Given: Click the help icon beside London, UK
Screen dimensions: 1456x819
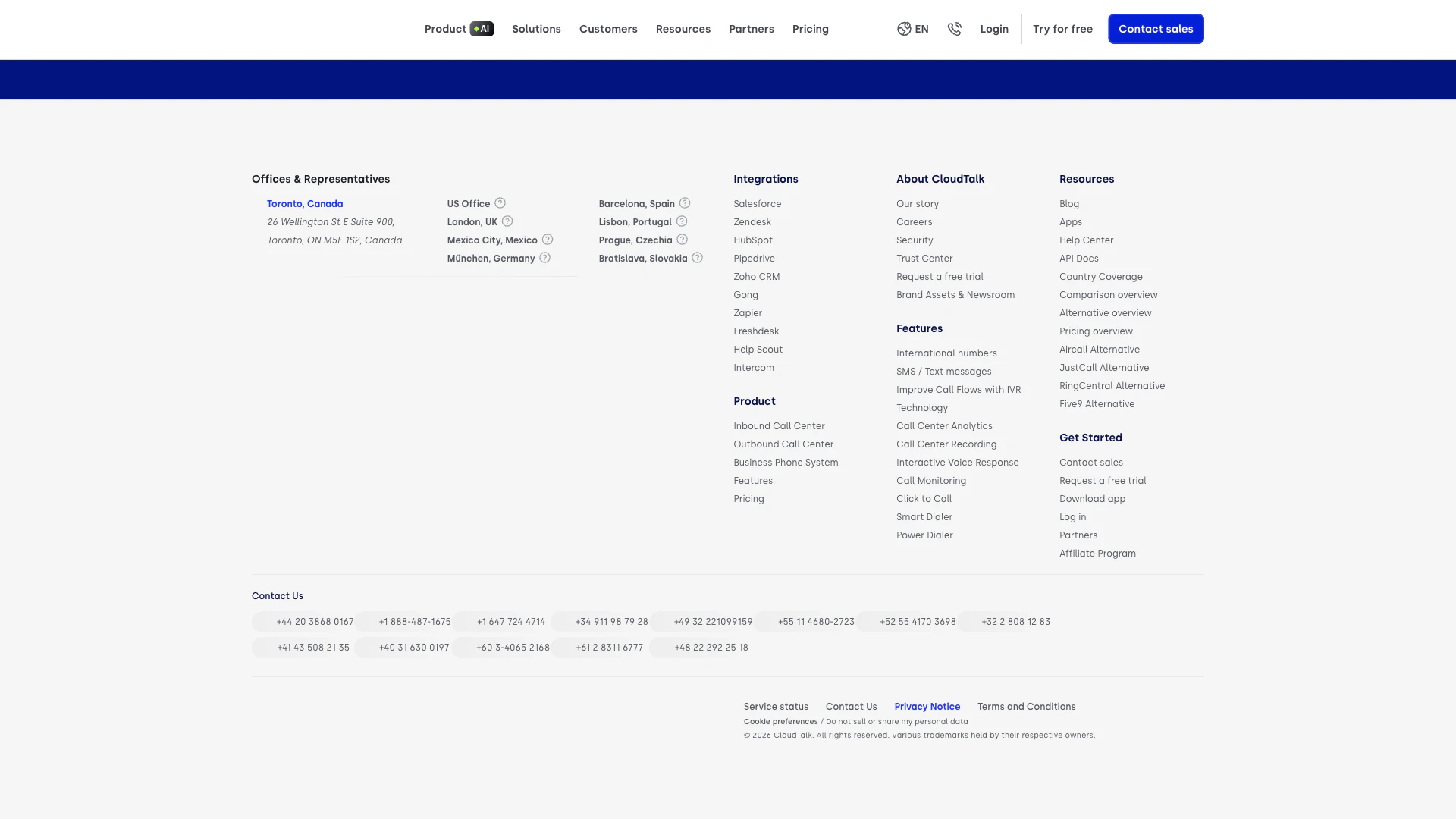Looking at the screenshot, I should (x=507, y=221).
